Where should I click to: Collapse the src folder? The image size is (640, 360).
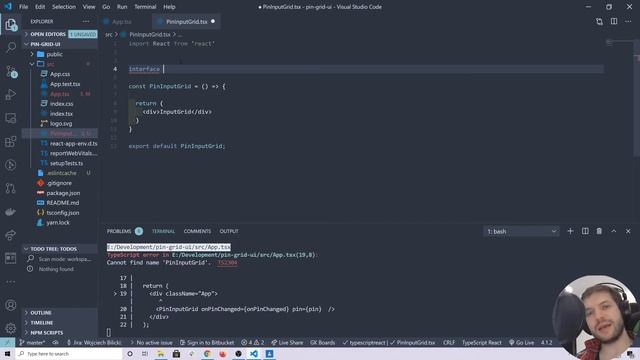[50, 64]
